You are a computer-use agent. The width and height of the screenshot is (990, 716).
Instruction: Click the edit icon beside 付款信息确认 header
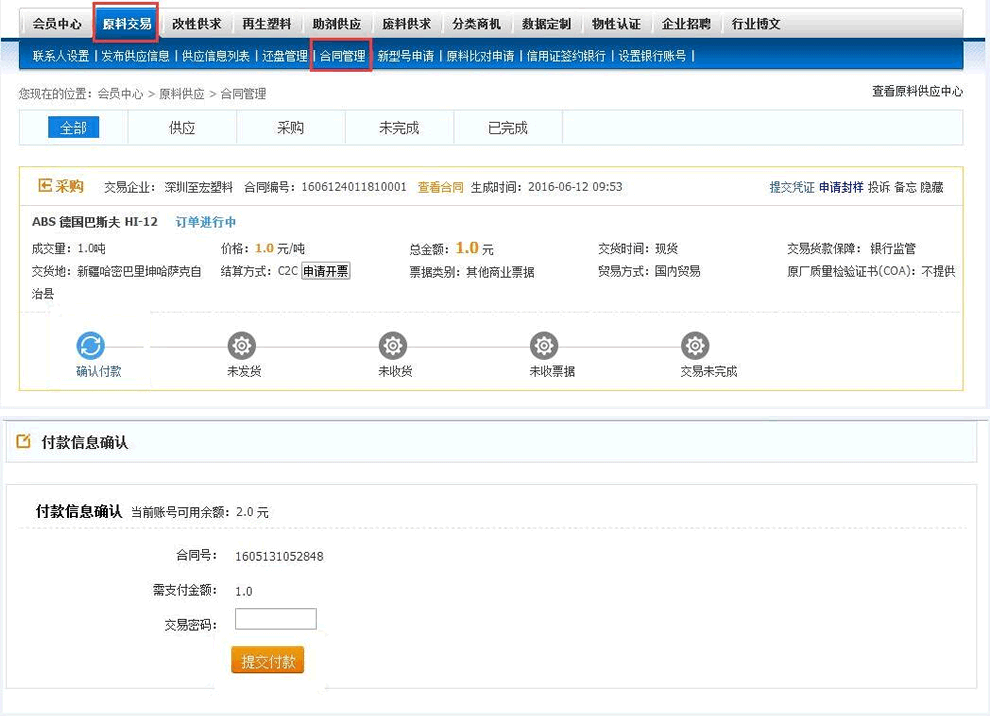click(x=23, y=441)
